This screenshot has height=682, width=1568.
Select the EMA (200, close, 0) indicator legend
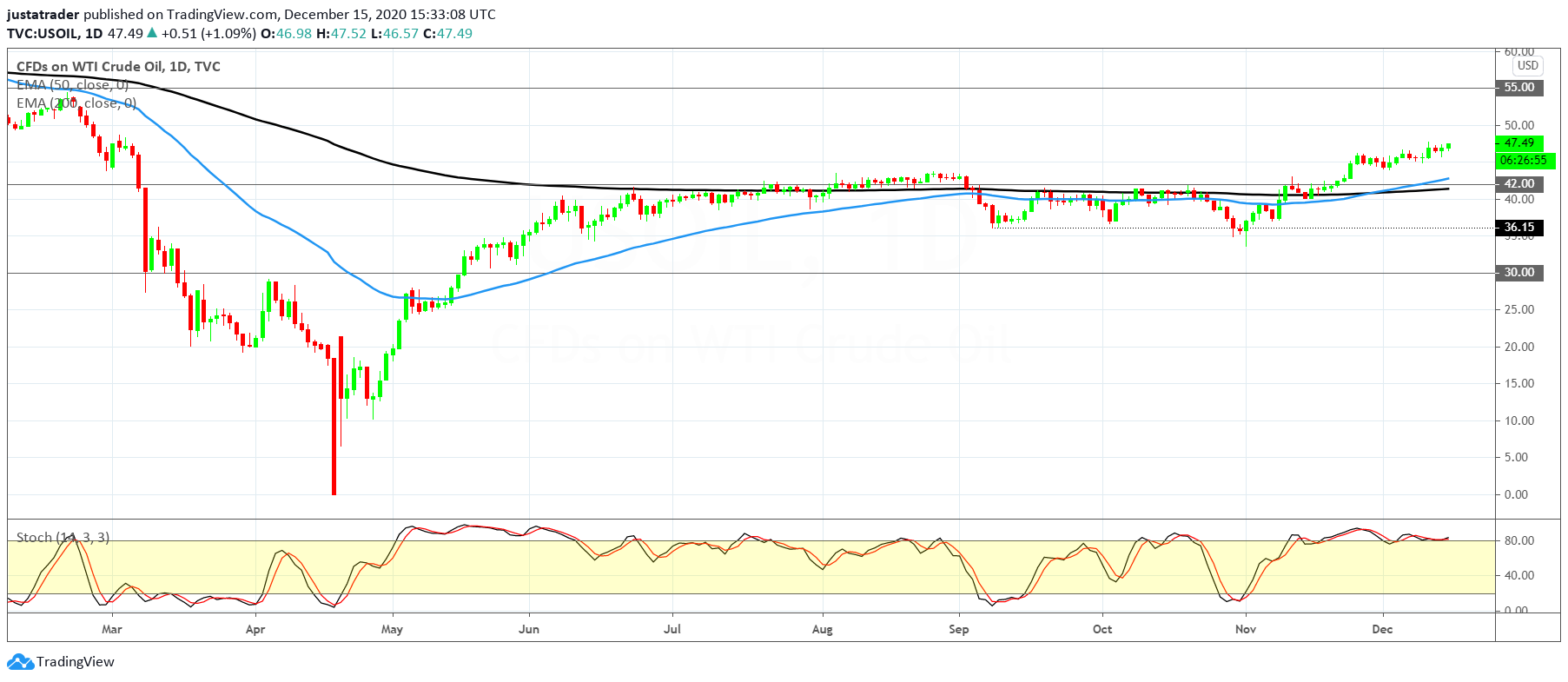click(76, 103)
